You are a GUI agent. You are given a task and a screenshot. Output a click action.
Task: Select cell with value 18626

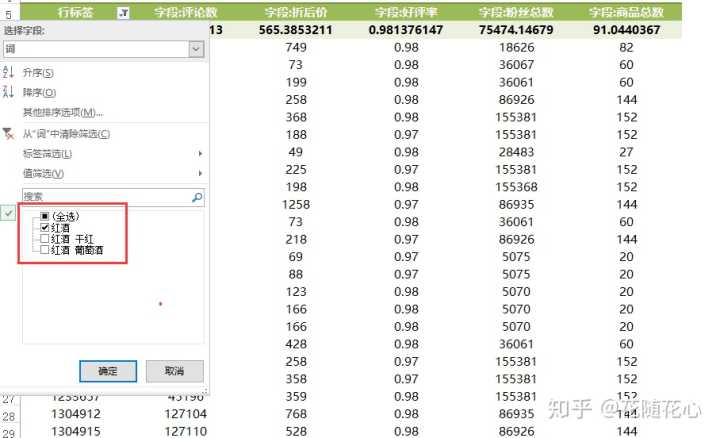pos(516,47)
